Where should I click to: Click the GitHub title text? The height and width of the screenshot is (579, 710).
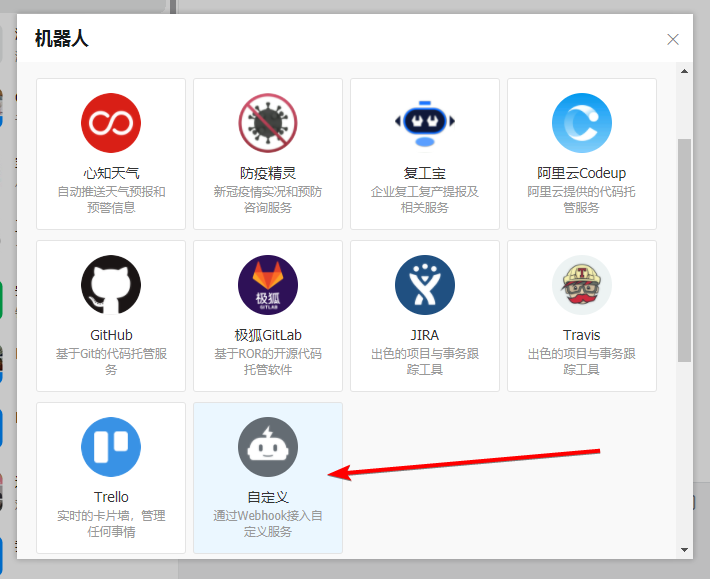click(111, 335)
